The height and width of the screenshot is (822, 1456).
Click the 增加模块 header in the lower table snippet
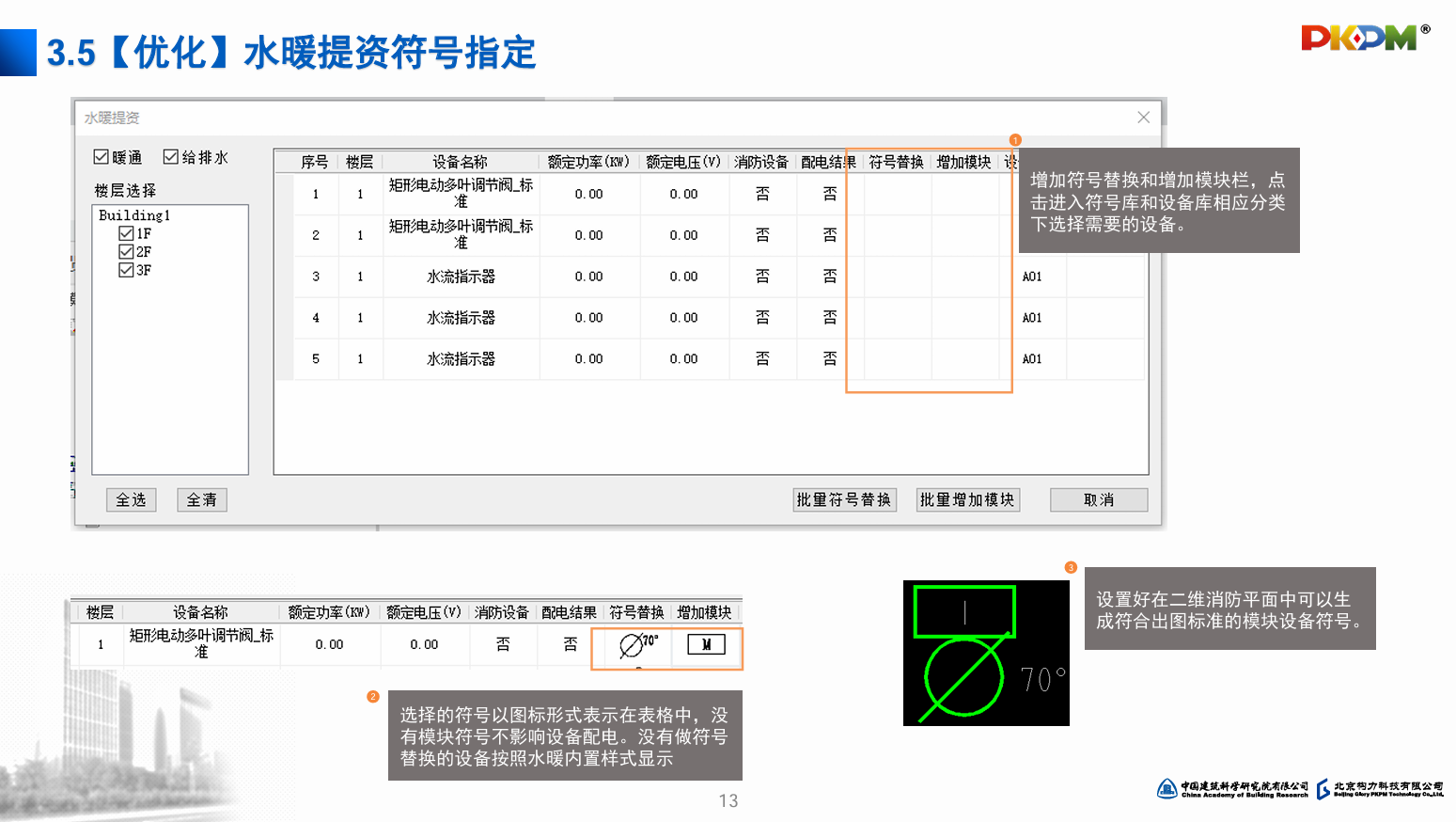[x=705, y=612]
